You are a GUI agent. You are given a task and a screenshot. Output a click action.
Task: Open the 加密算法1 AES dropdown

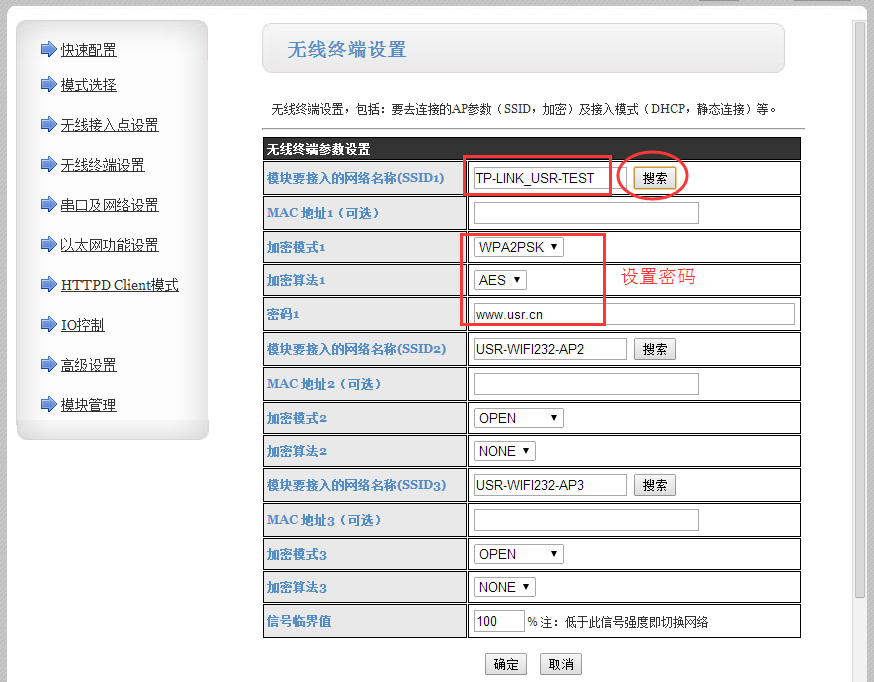[x=500, y=280]
